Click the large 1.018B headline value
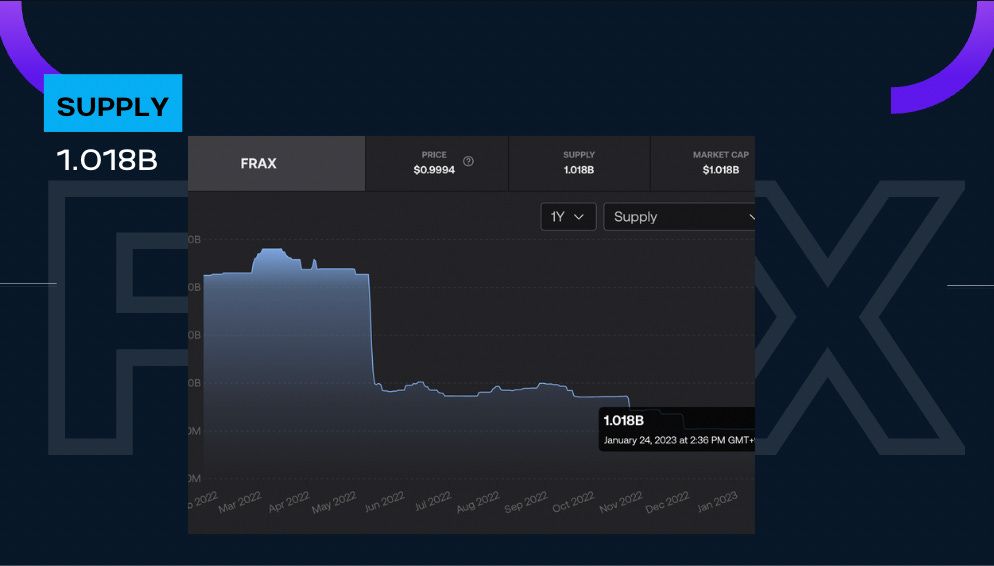 click(x=108, y=160)
